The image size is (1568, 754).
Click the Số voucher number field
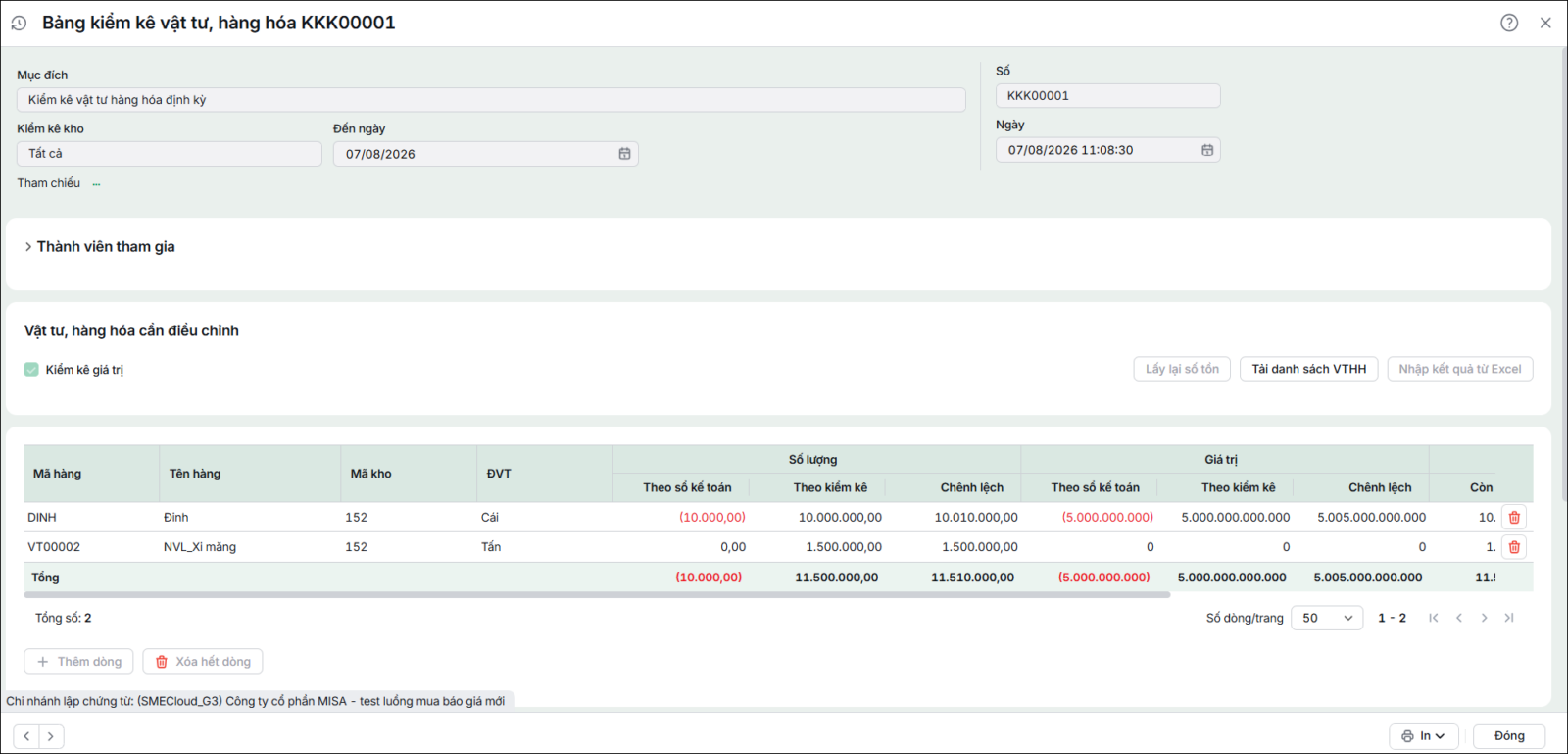point(1108,96)
